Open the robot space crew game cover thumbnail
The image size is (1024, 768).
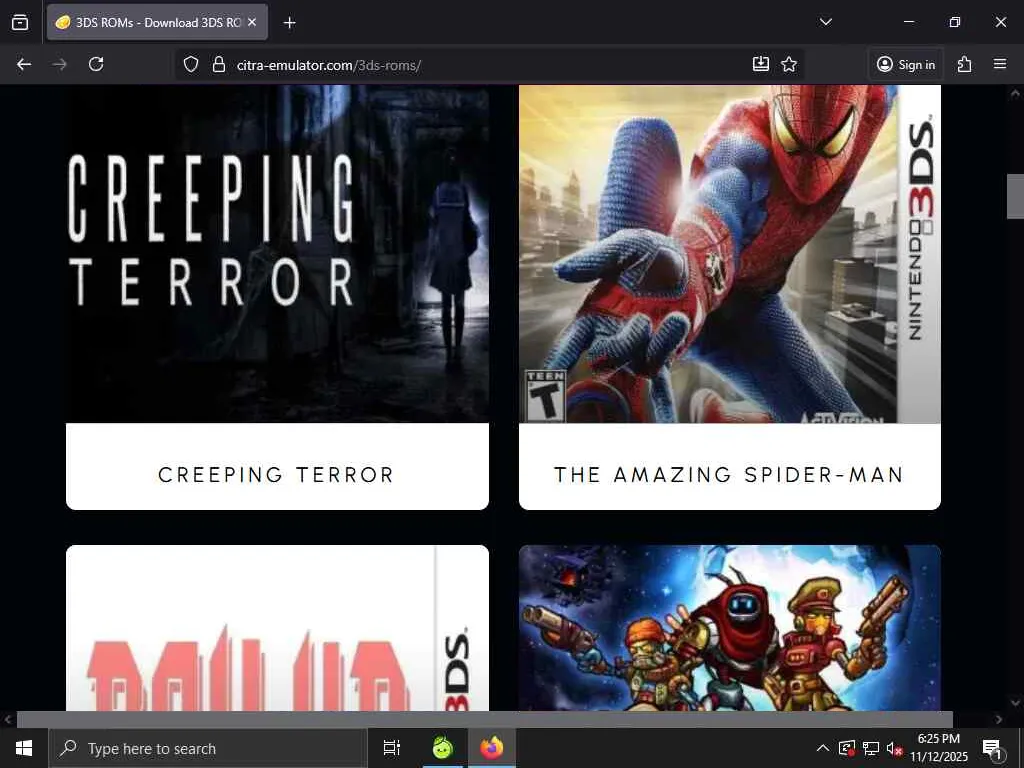[x=729, y=628]
